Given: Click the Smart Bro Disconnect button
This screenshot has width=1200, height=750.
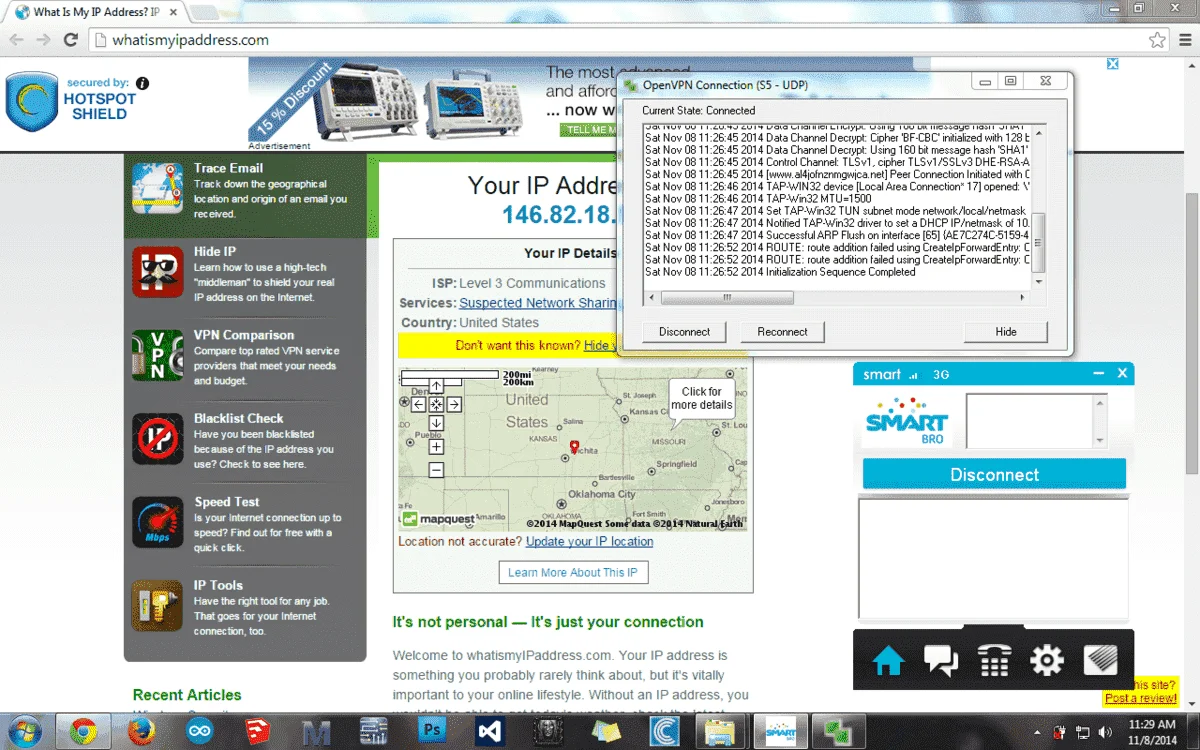Looking at the screenshot, I should [x=994, y=474].
